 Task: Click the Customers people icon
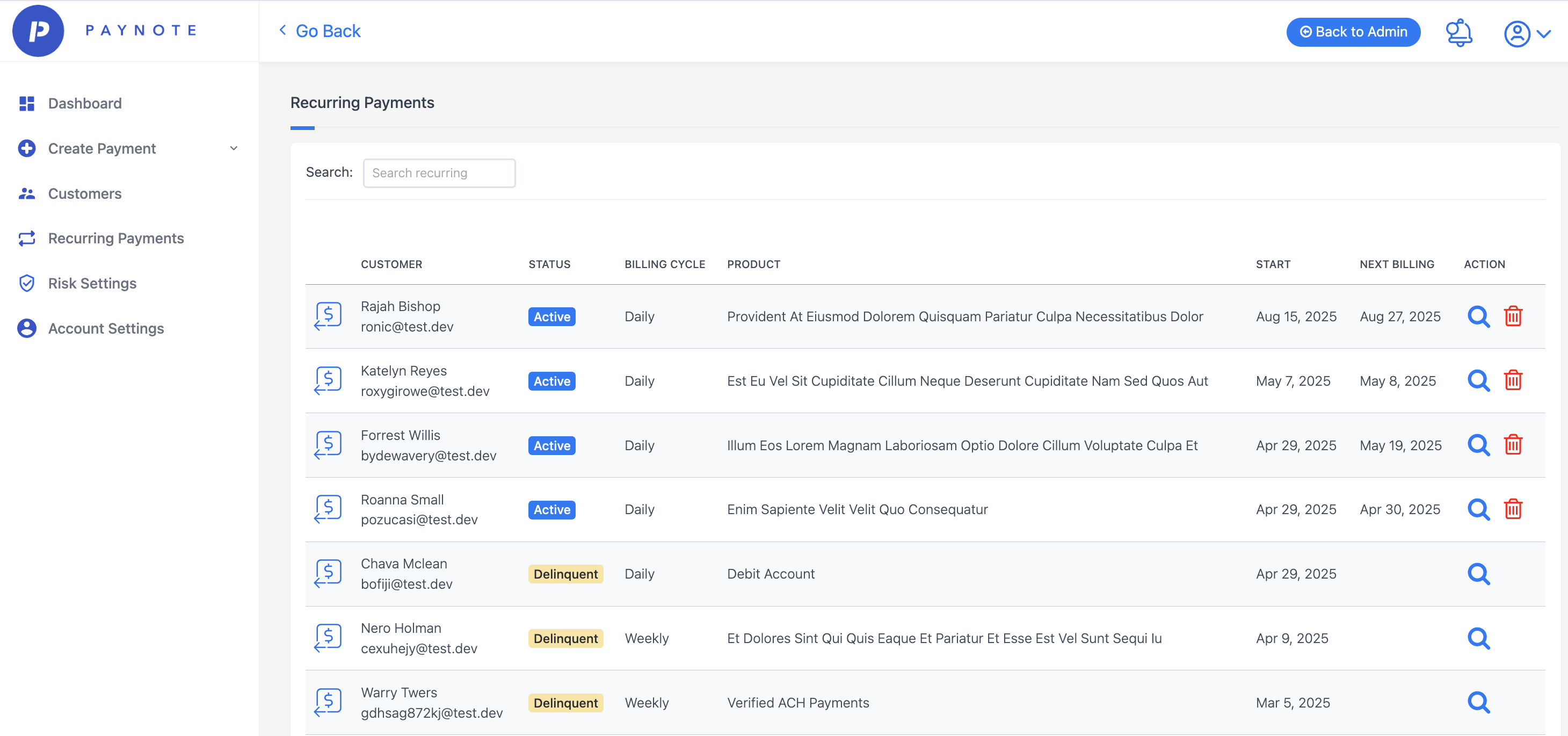tap(27, 193)
